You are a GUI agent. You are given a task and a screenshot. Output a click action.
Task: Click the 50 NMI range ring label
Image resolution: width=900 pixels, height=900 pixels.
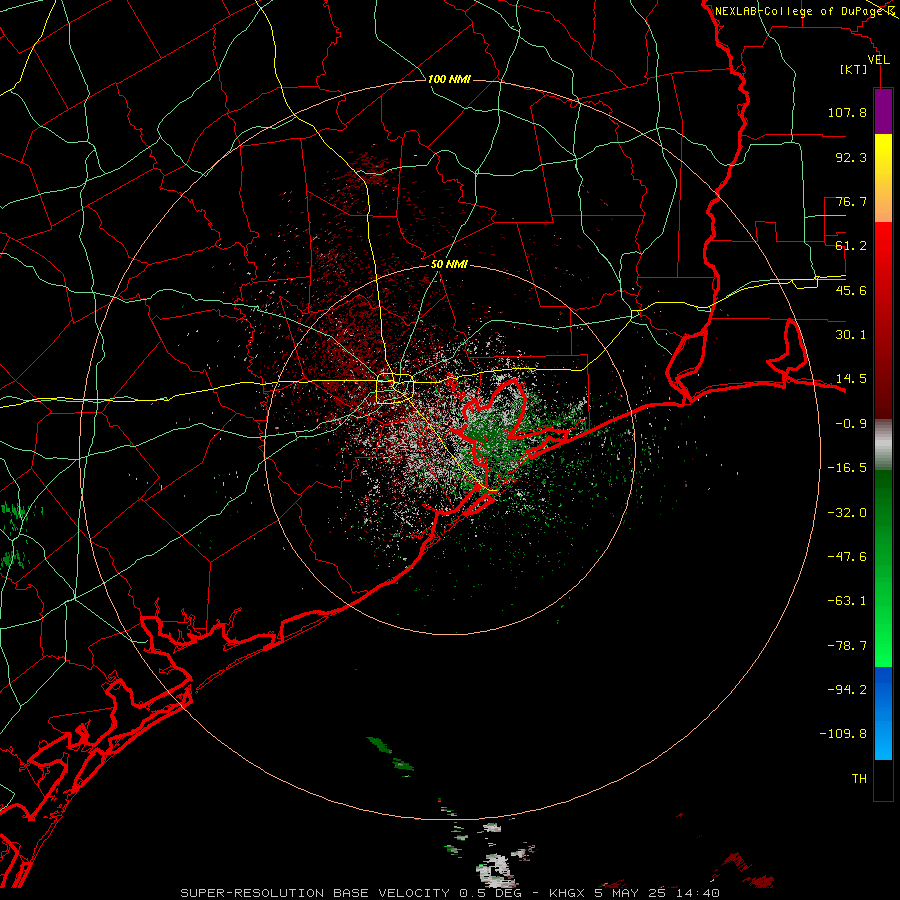click(x=449, y=265)
